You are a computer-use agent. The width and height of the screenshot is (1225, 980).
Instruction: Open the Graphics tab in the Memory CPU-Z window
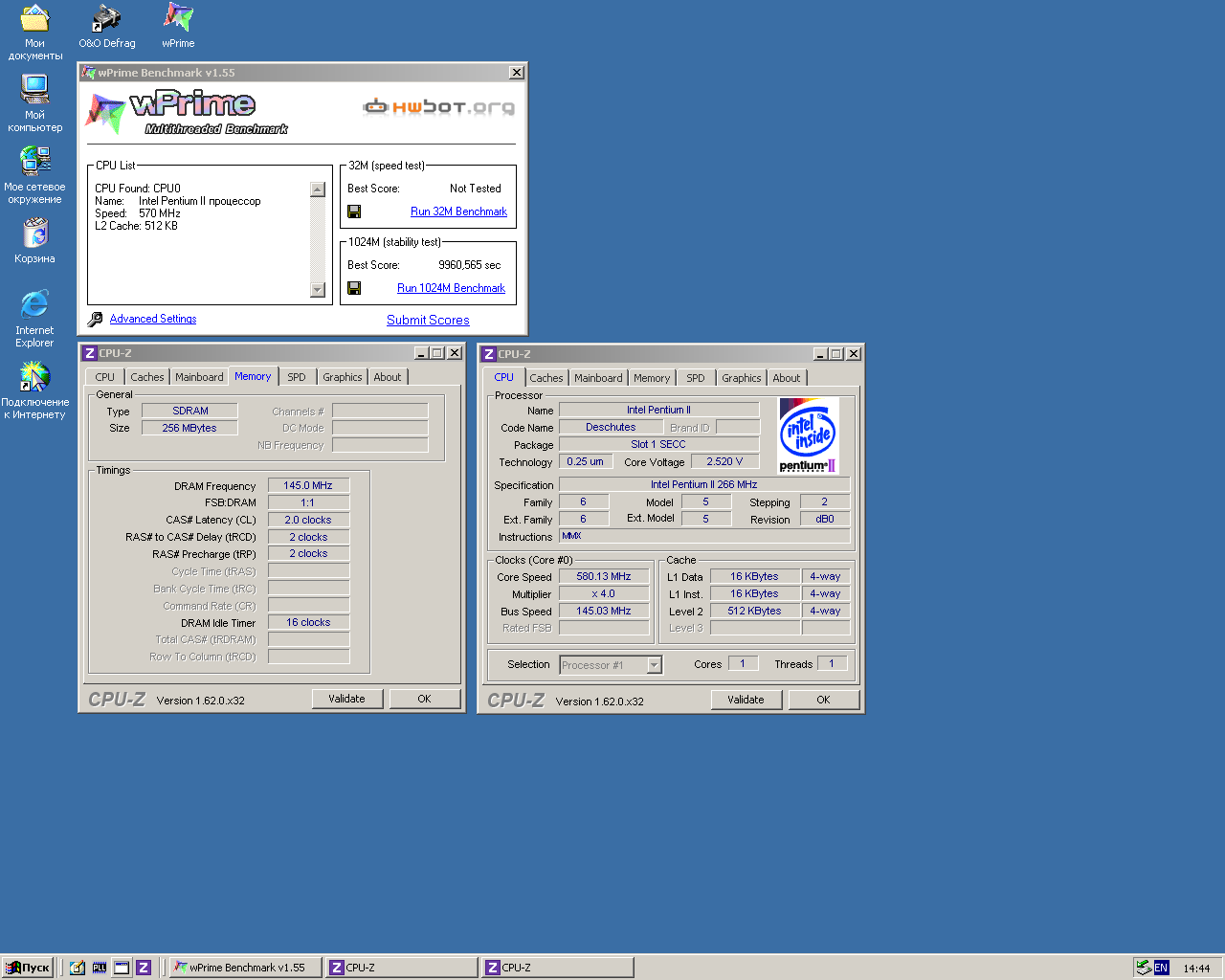click(x=343, y=377)
